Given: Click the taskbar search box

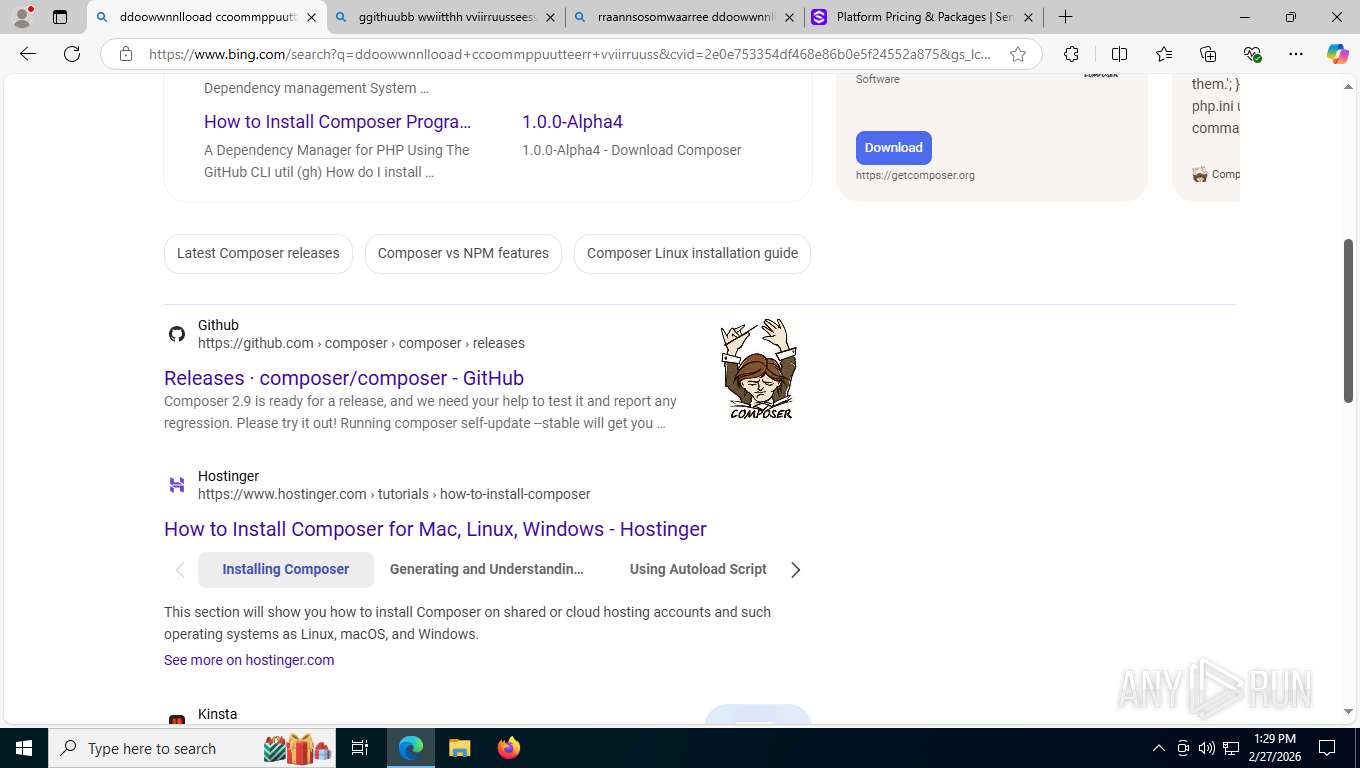Looking at the screenshot, I should (194, 748).
